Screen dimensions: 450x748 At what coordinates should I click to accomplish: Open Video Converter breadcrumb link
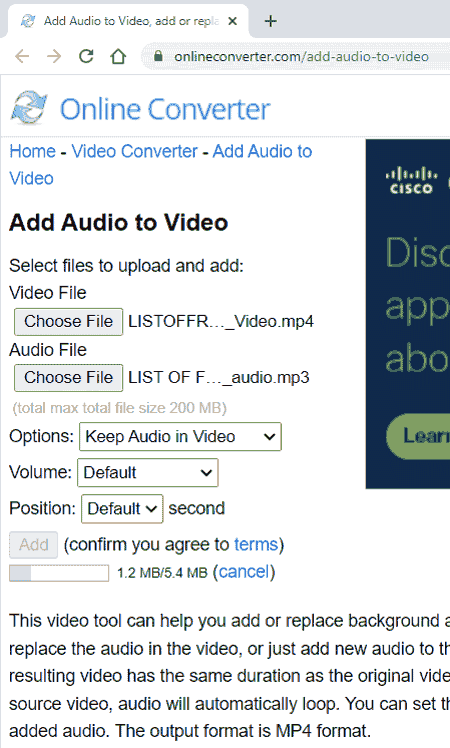[135, 151]
